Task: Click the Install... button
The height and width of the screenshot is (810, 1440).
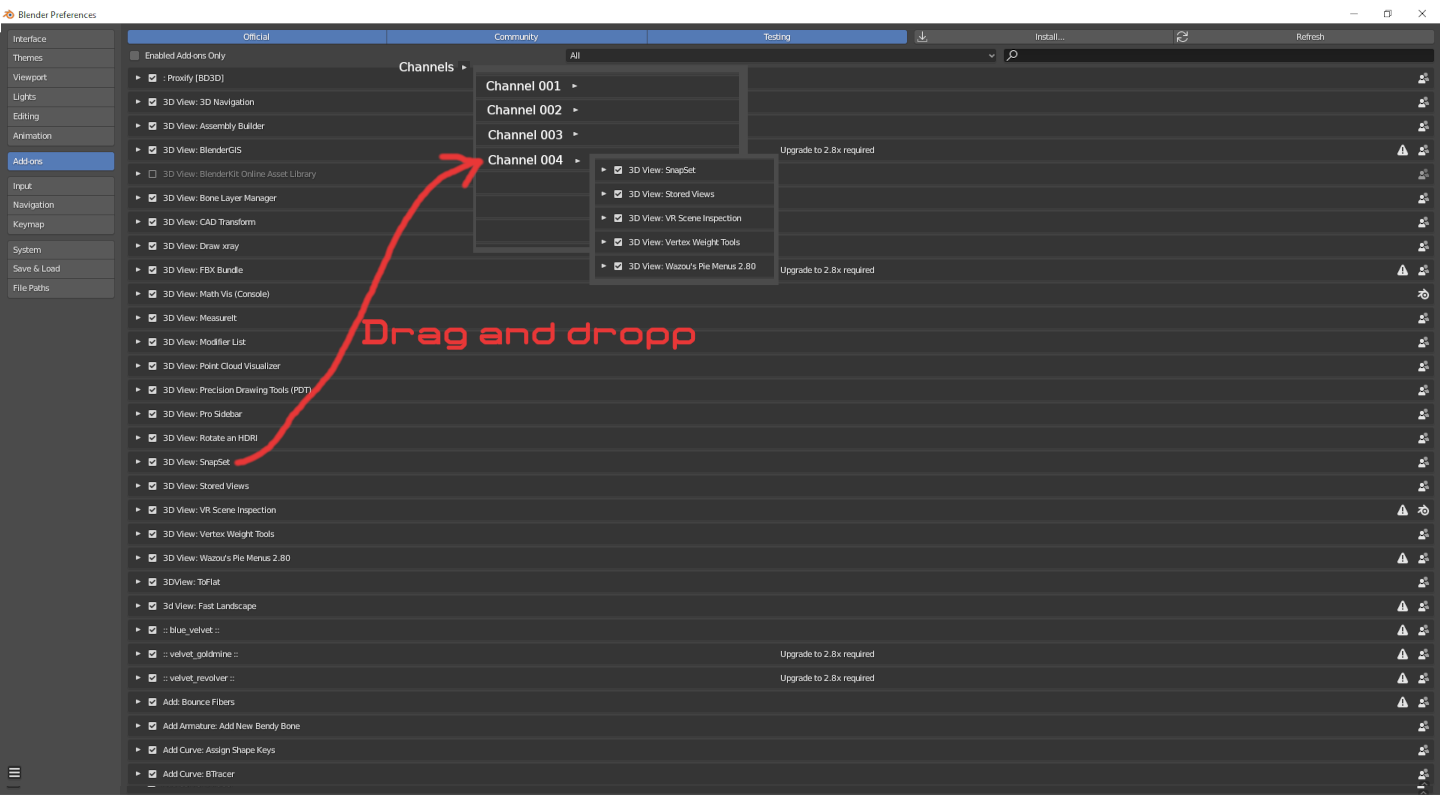Action: [x=1043, y=37]
